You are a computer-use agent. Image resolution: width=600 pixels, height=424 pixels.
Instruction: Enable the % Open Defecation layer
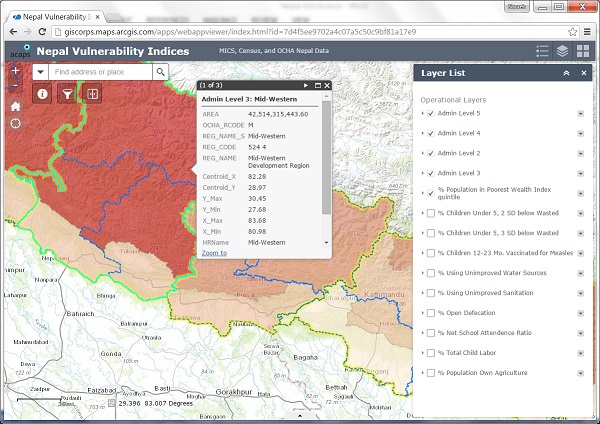click(430, 312)
